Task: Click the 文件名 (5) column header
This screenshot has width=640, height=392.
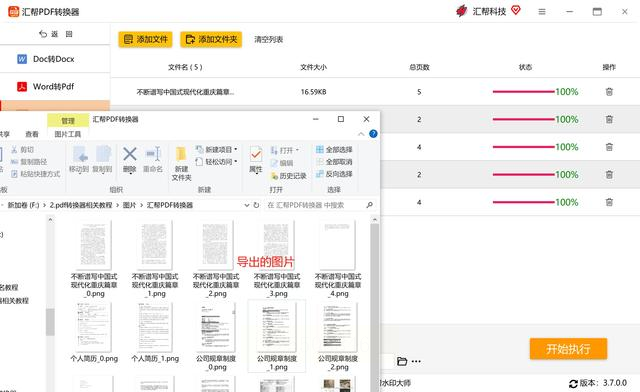Action: pos(185,67)
